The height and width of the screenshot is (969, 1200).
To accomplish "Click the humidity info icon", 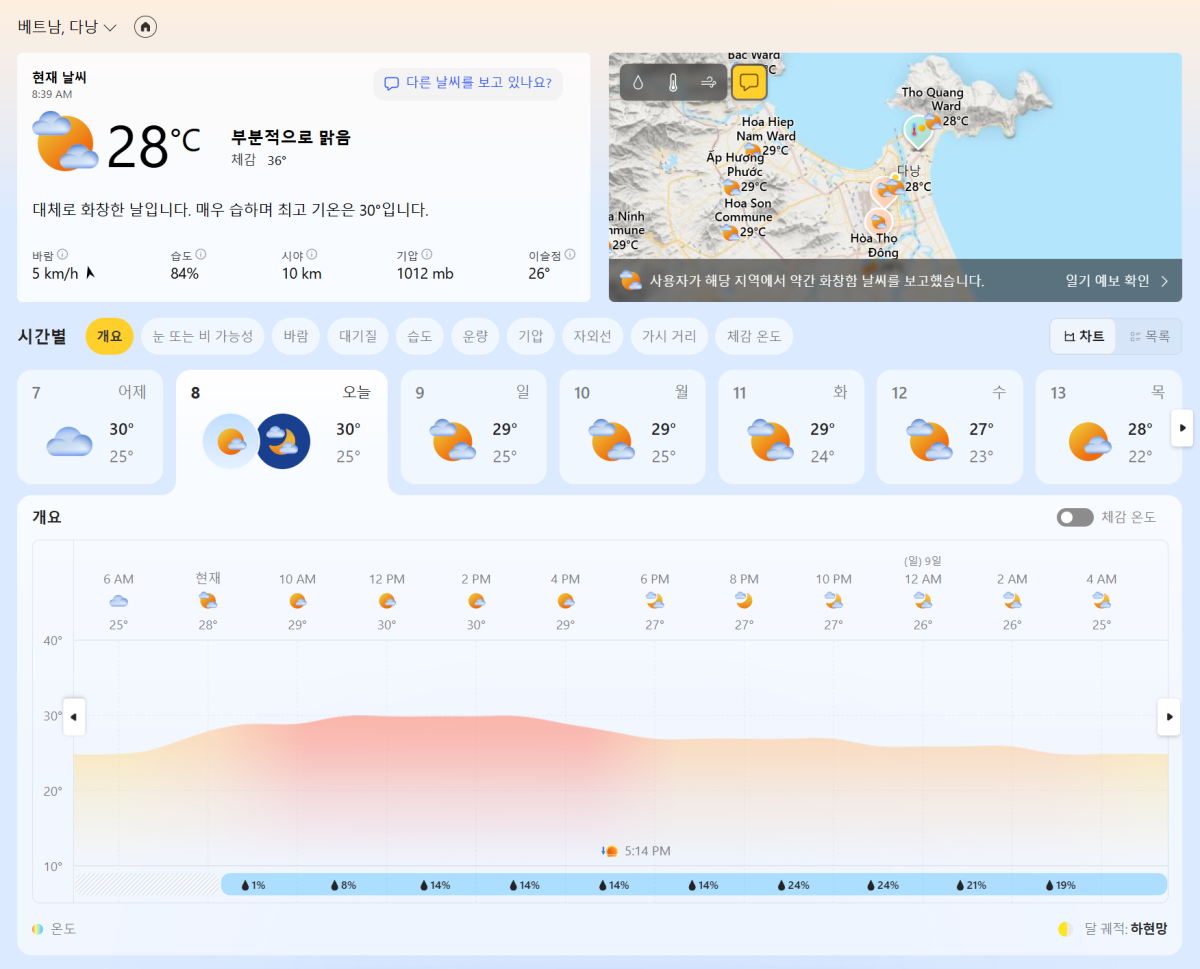I will pos(201,255).
